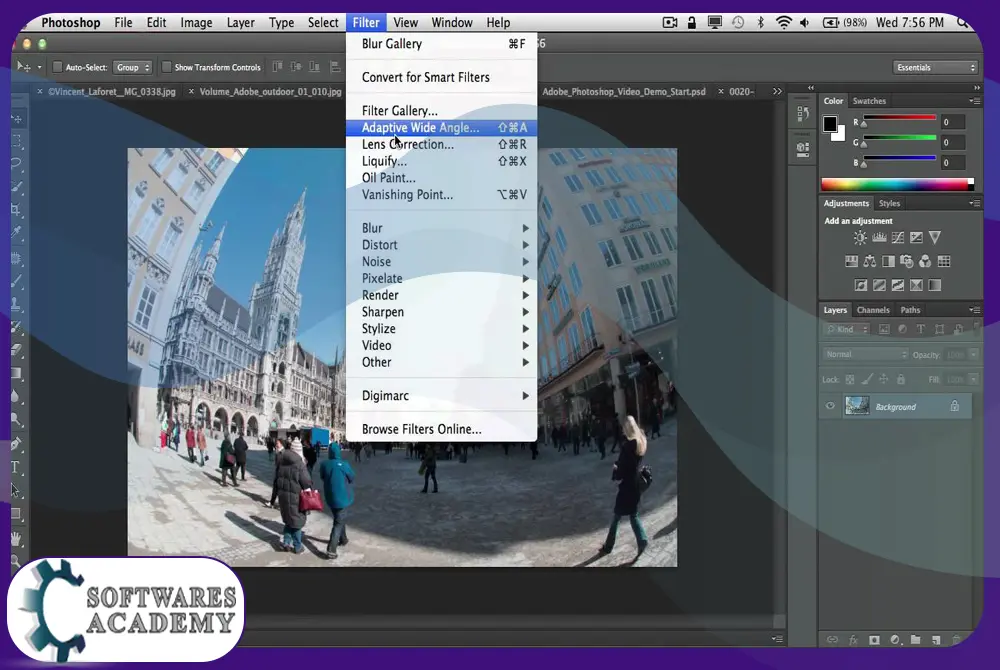This screenshot has width=1000, height=670.
Task: Click the R value input field
Action: [953, 122]
